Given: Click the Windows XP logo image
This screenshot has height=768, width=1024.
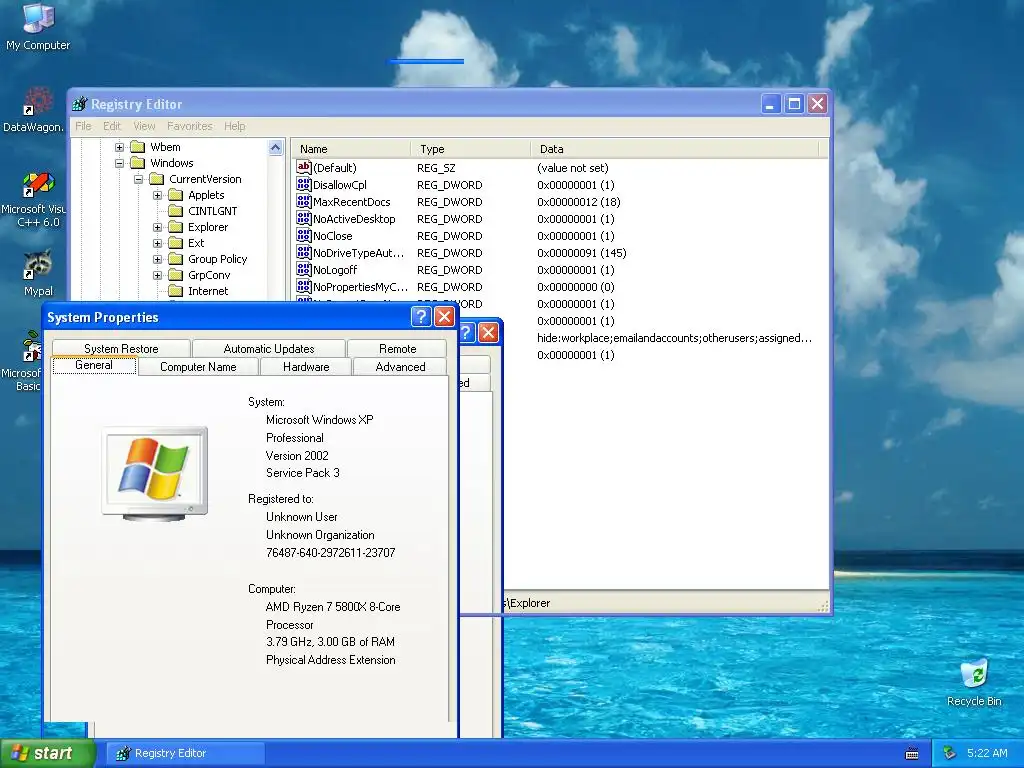Looking at the screenshot, I should point(155,474).
